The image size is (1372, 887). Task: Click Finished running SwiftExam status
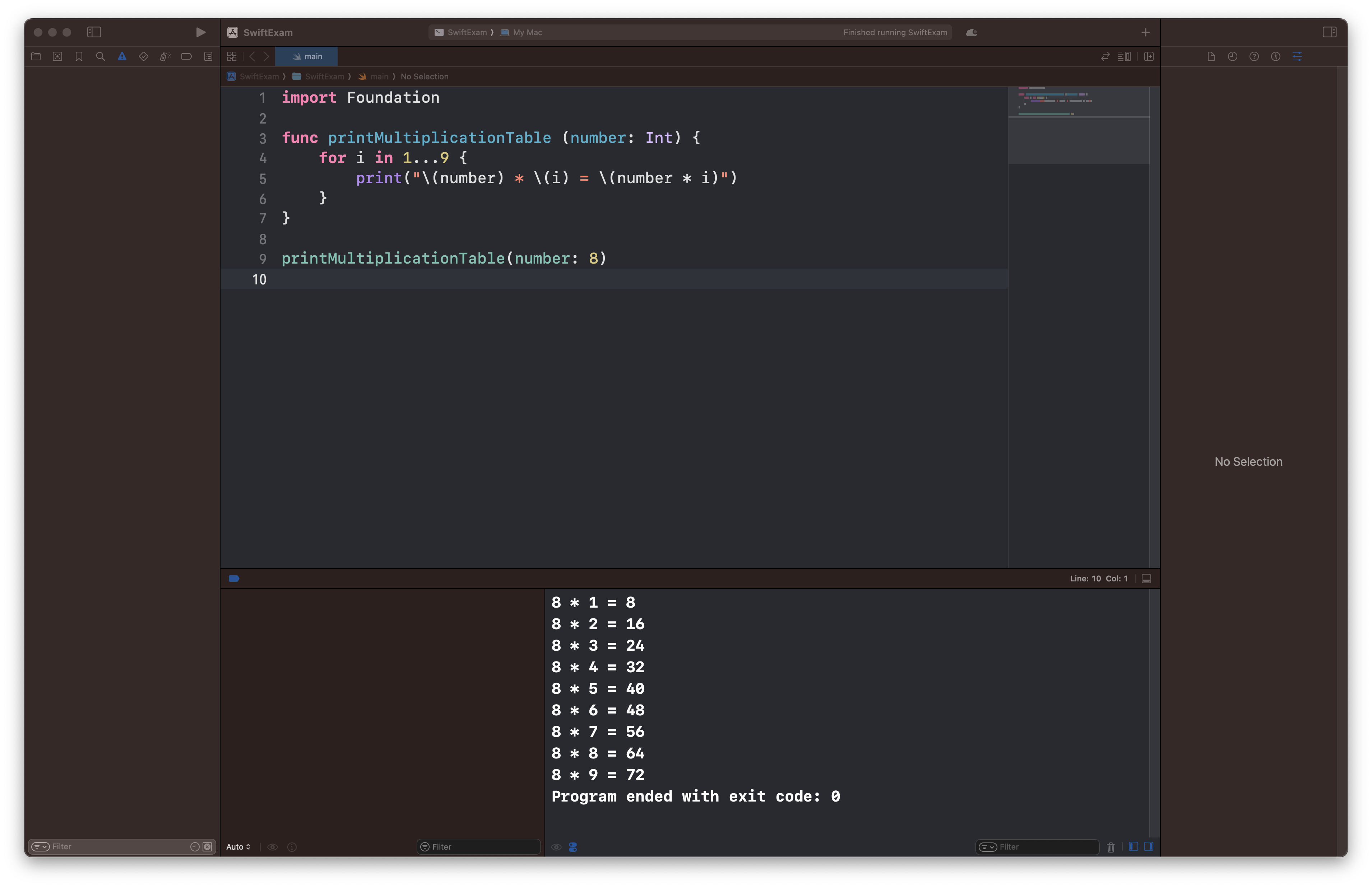895,32
